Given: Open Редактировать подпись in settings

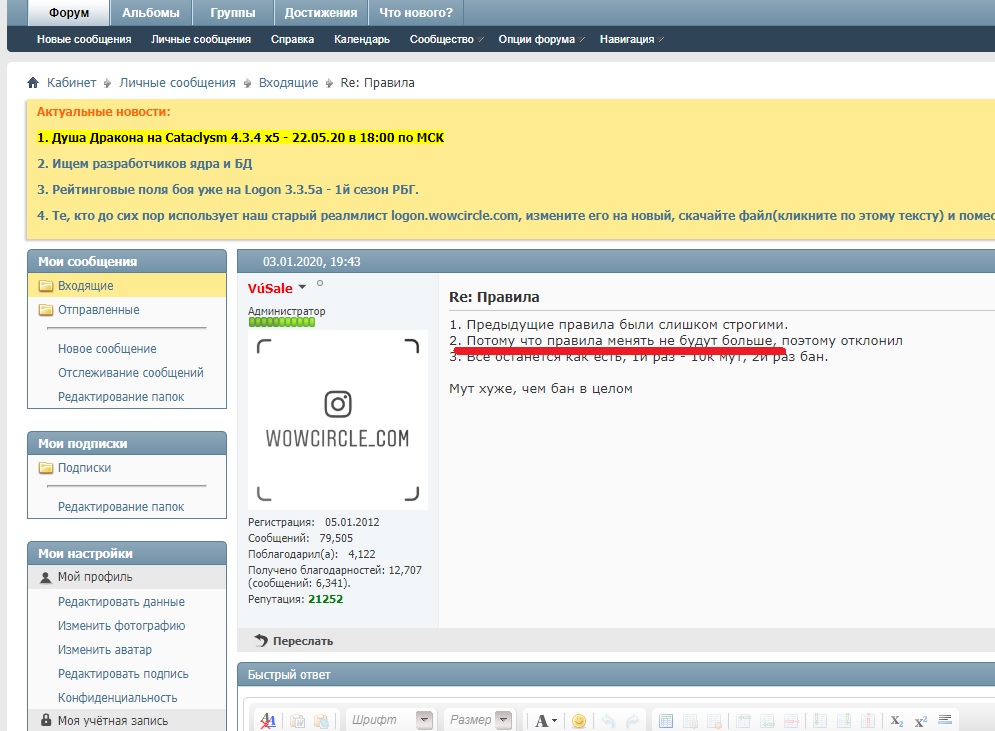Looking at the screenshot, I should [x=123, y=674].
